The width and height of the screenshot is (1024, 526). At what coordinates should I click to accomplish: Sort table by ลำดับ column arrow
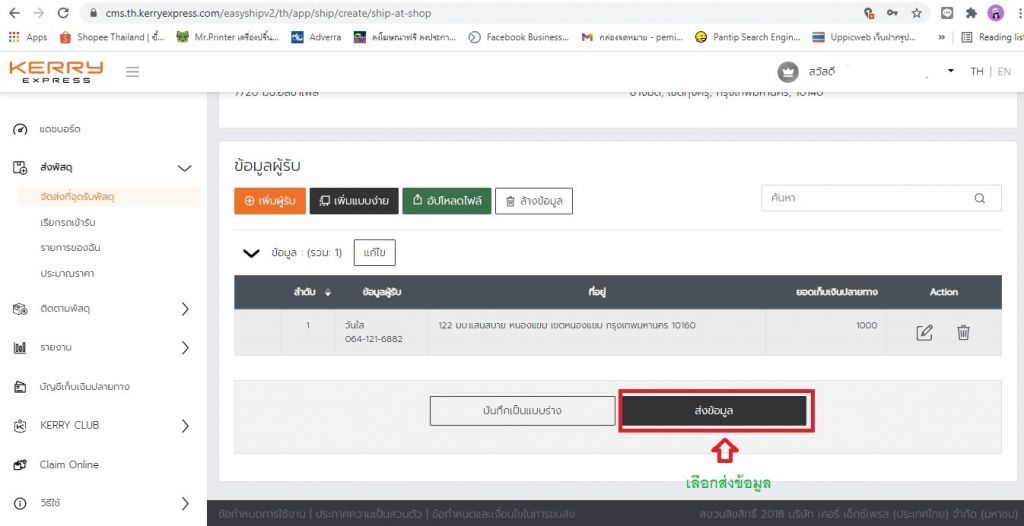click(328, 293)
